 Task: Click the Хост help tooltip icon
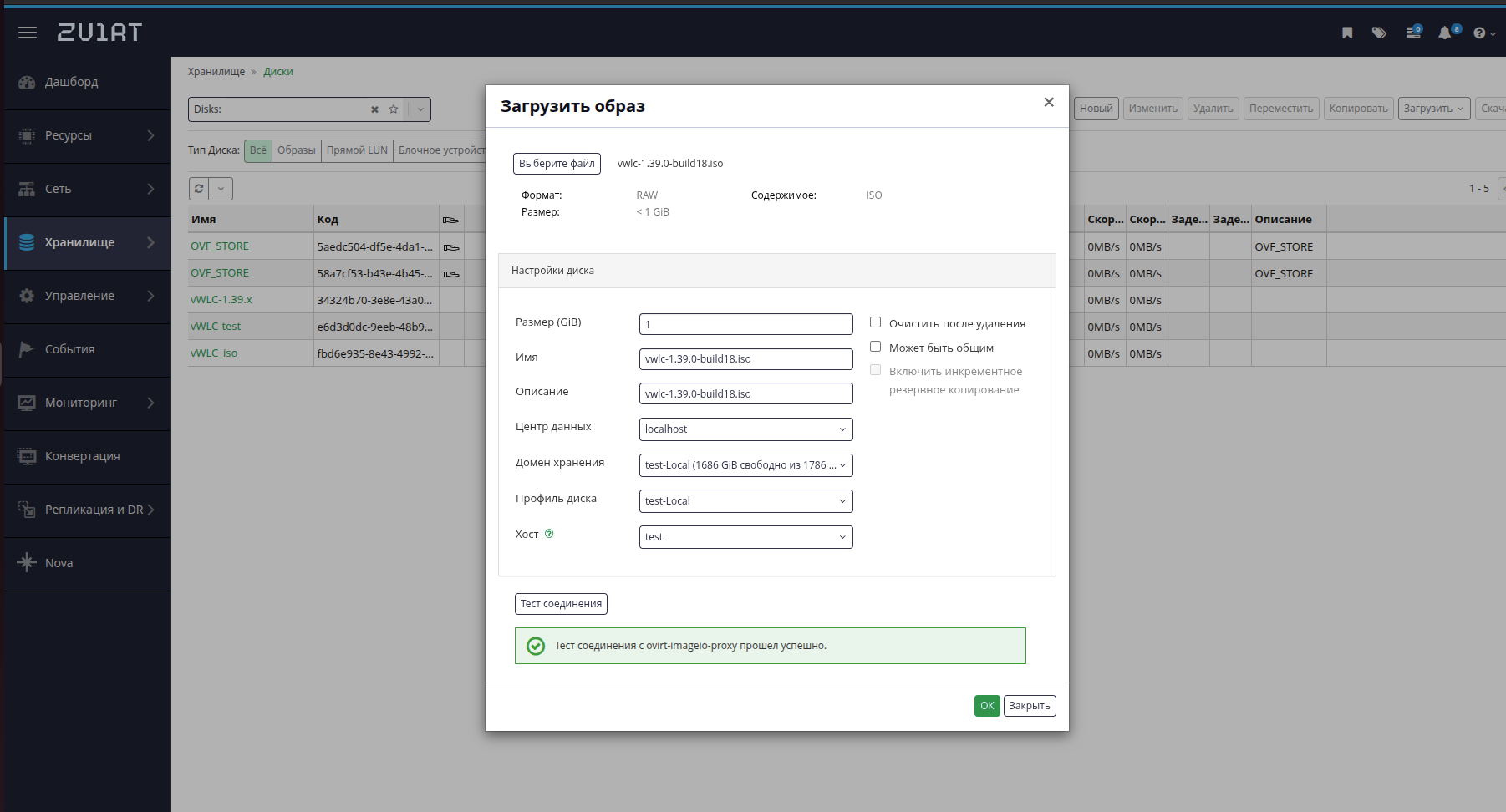coord(549,534)
